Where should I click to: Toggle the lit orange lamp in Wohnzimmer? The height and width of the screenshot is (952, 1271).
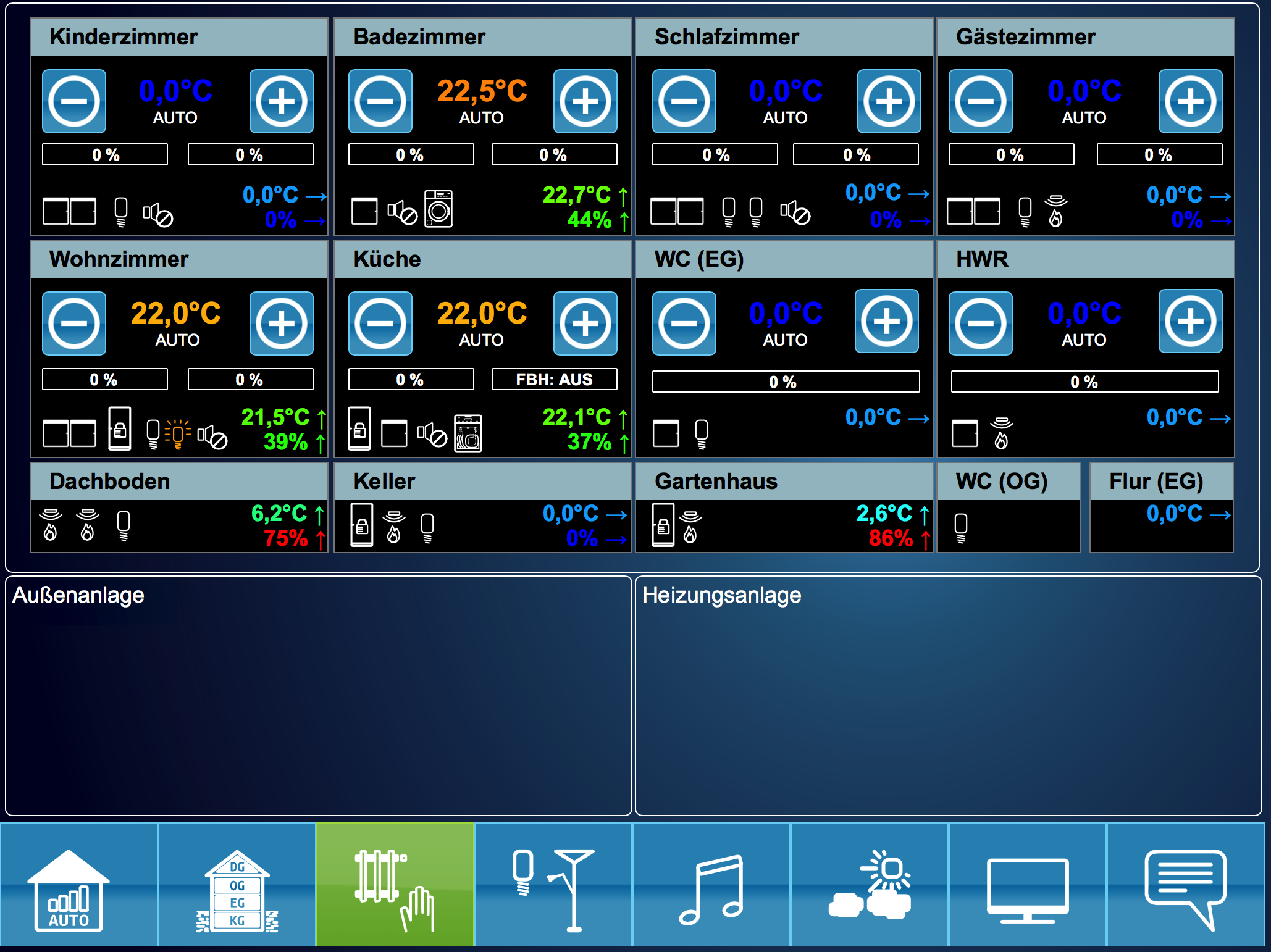point(178,434)
